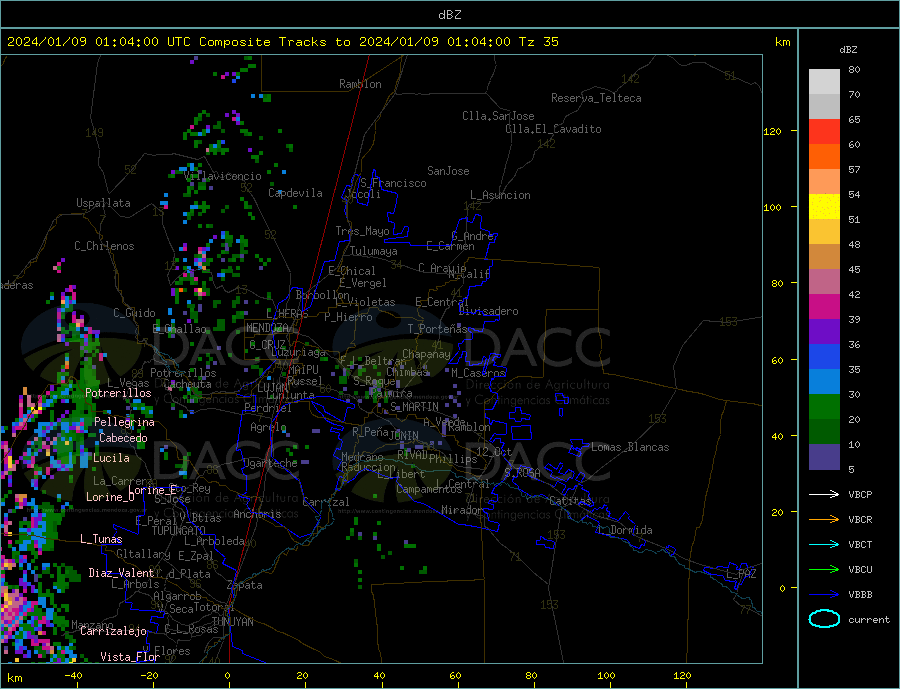Click the 'TUPUNGATO' map label

click(x=179, y=531)
